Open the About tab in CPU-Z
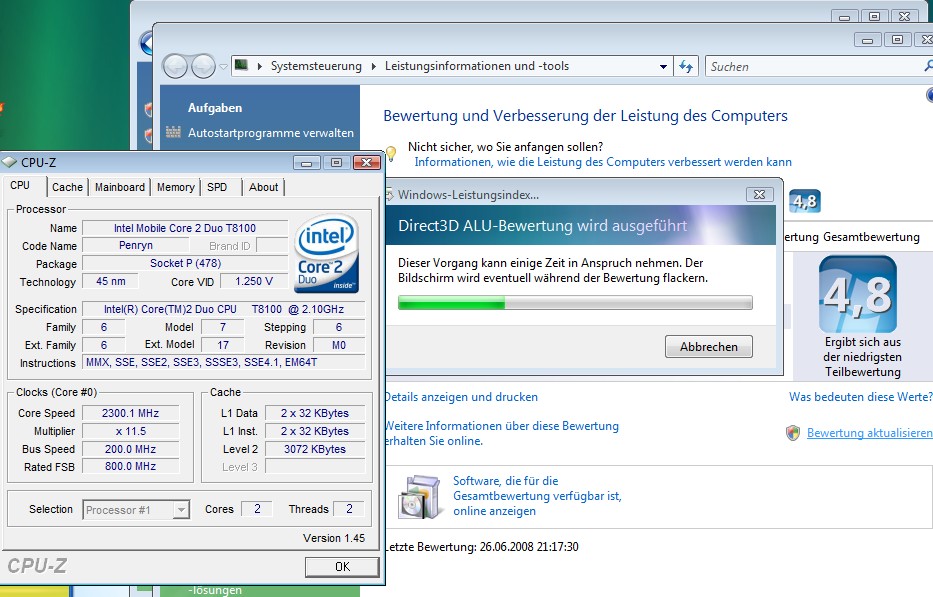The image size is (933, 597). click(264, 187)
